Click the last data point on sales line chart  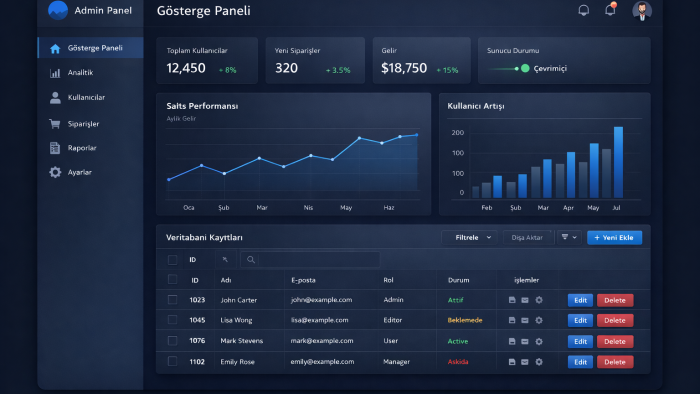point(417,135)
